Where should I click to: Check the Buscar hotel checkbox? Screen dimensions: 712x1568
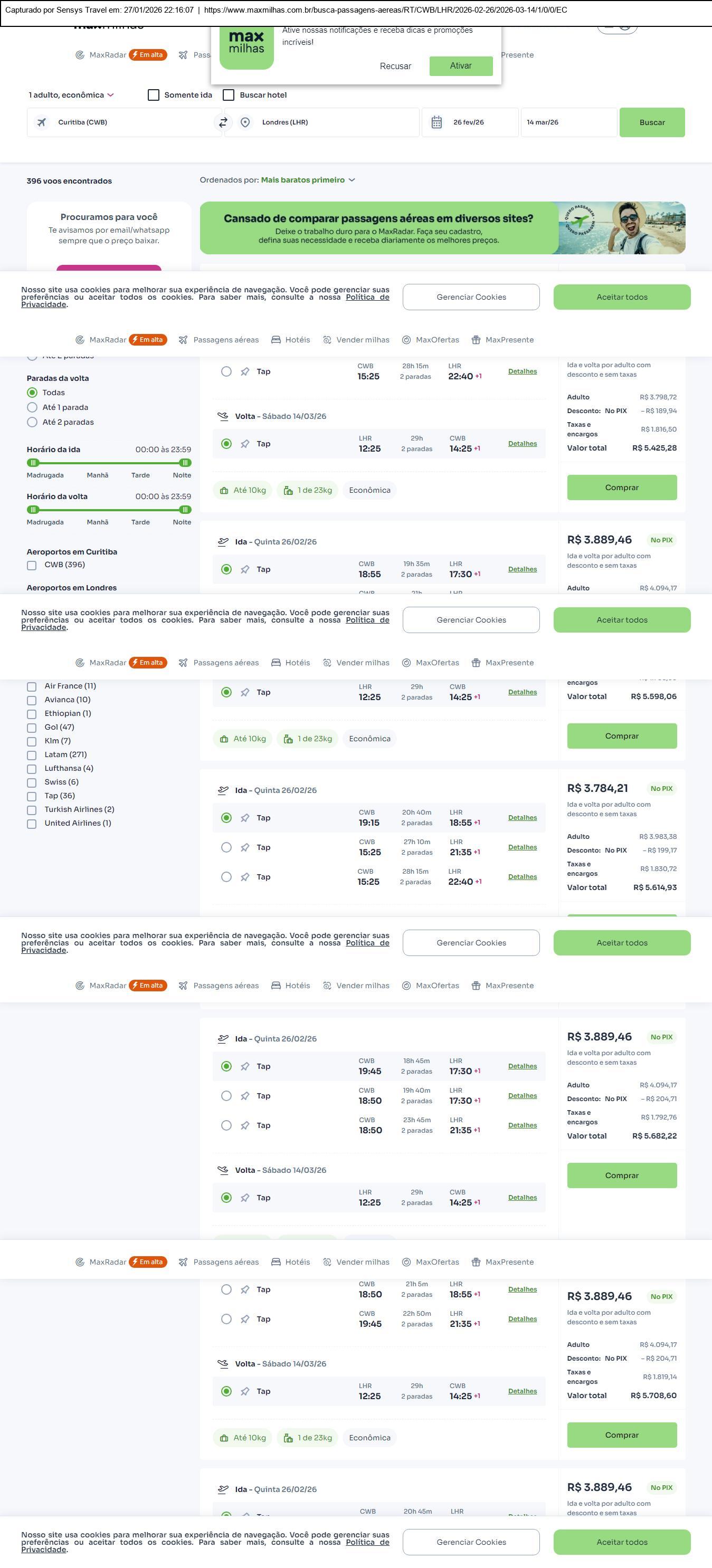(229, 95)
